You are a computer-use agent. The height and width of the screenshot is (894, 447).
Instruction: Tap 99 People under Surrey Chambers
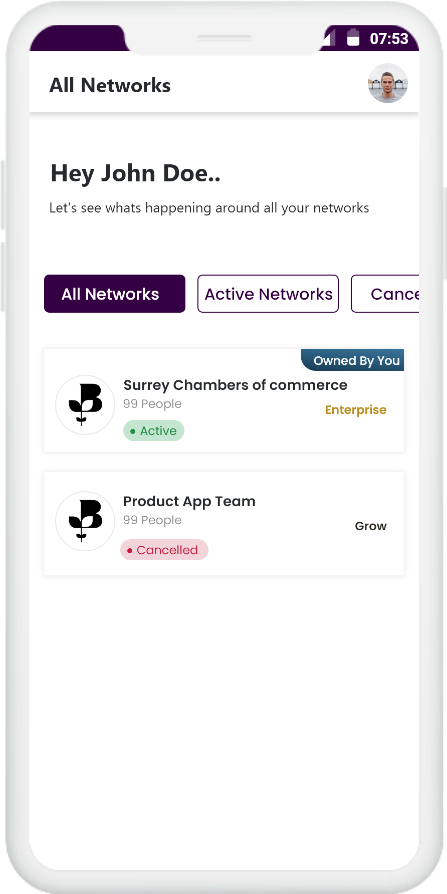click(x=152, y=404)
